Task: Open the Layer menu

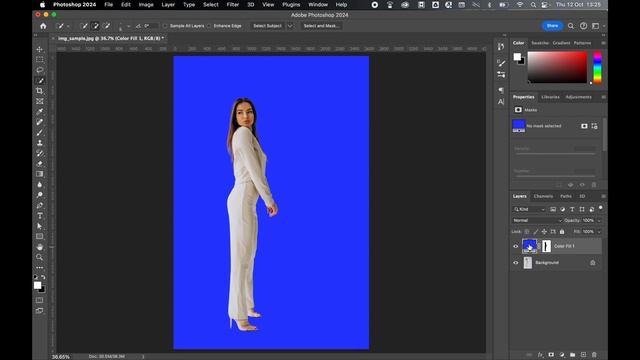Action: [168, 4]
